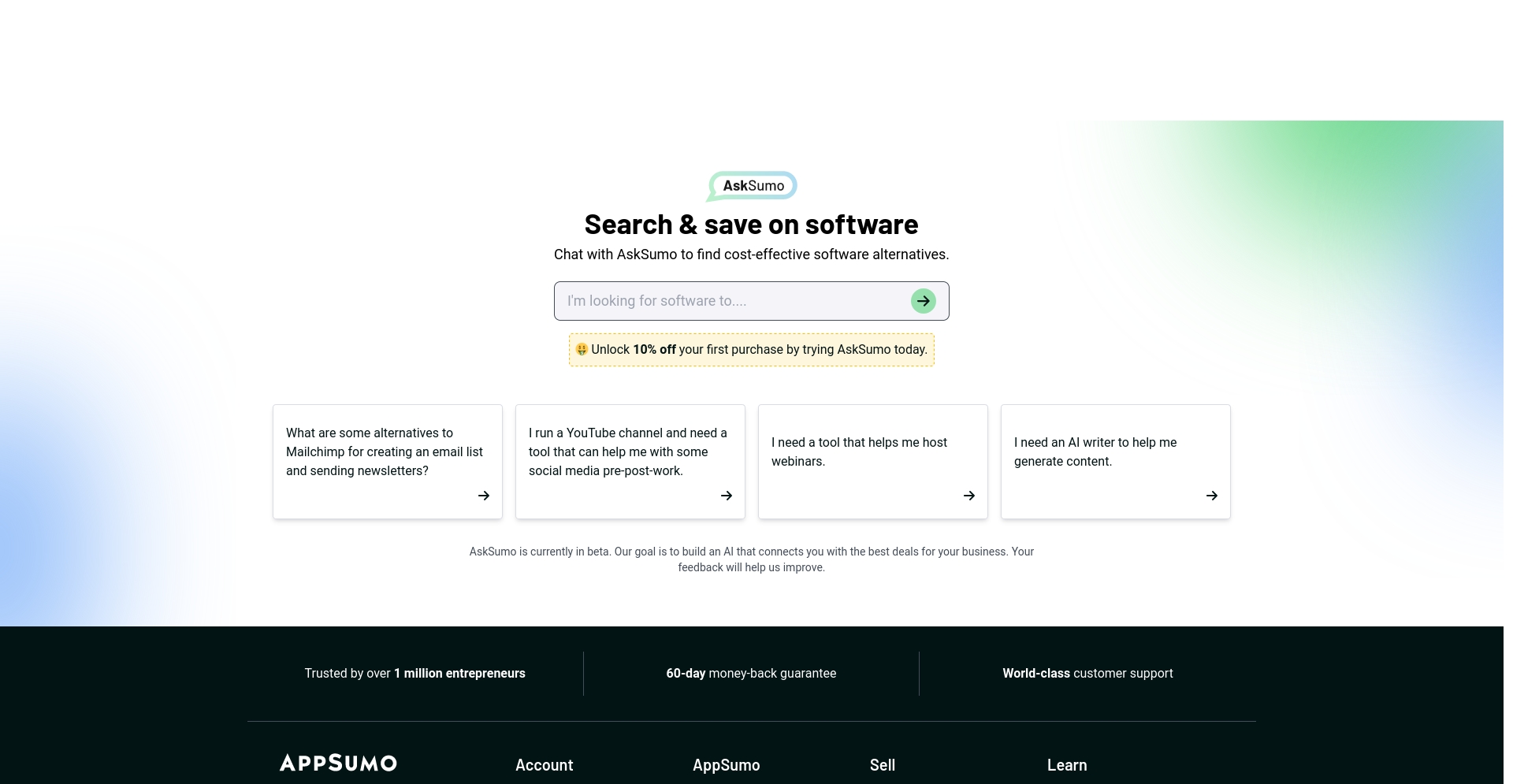Open the Account footer heading
This screenshot has height=784, width=1513.
pyautogui.click(x=545, y=765)
